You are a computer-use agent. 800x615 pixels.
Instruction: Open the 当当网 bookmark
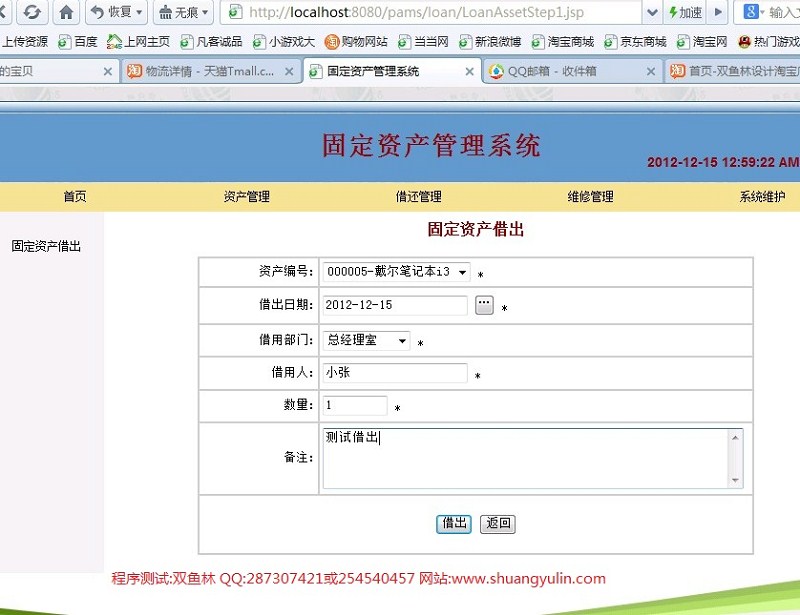[423, 42]
